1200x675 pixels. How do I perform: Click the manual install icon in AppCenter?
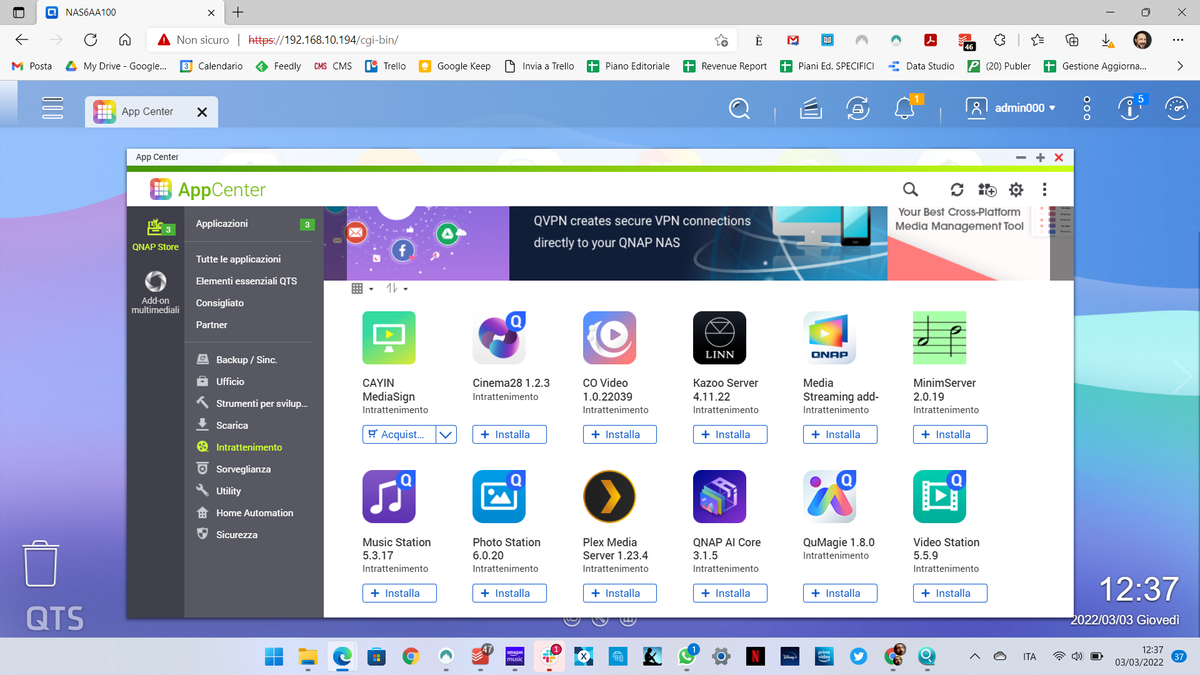(x=987, y=189)
